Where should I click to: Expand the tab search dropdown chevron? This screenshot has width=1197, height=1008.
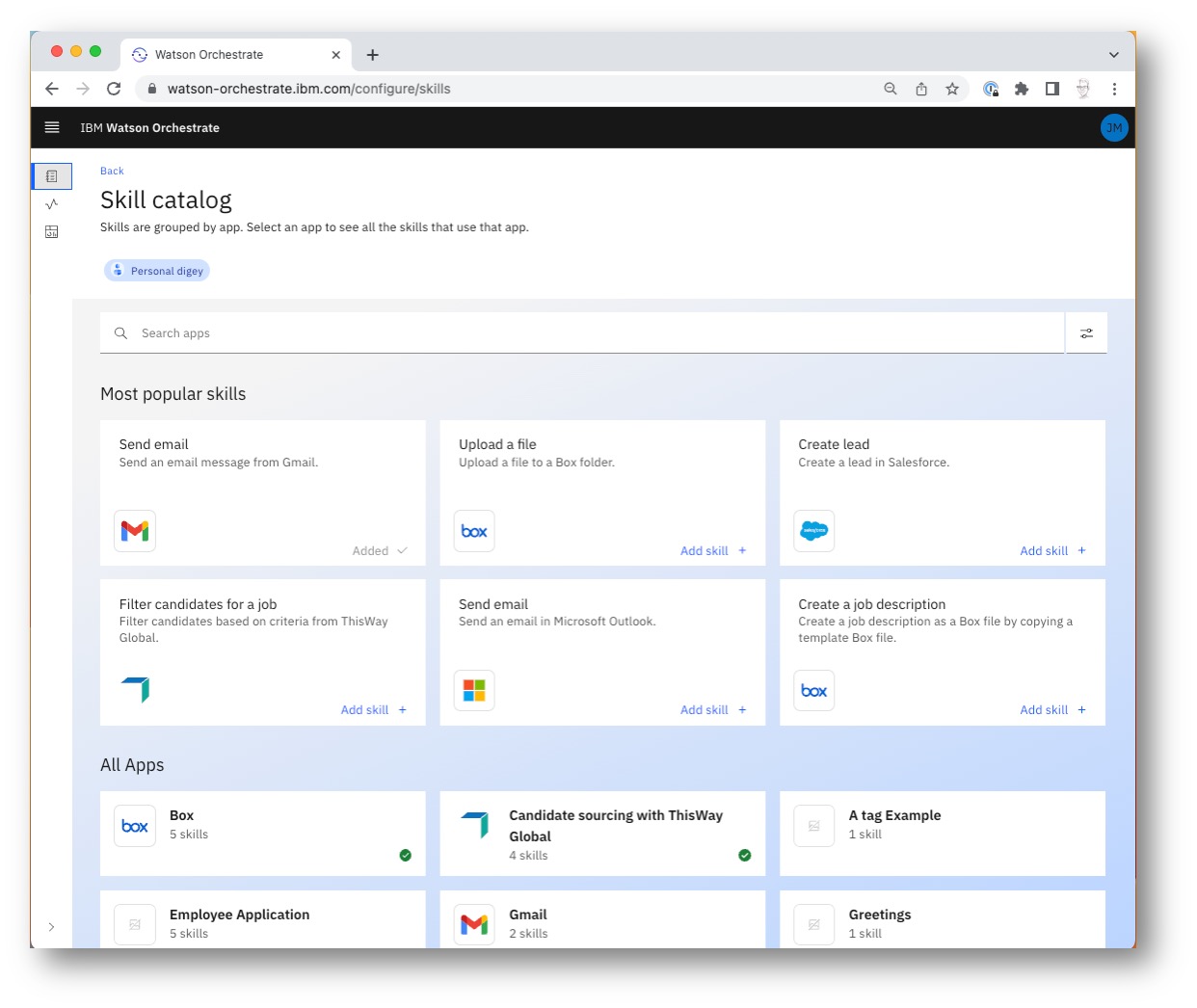(1113, 55)
